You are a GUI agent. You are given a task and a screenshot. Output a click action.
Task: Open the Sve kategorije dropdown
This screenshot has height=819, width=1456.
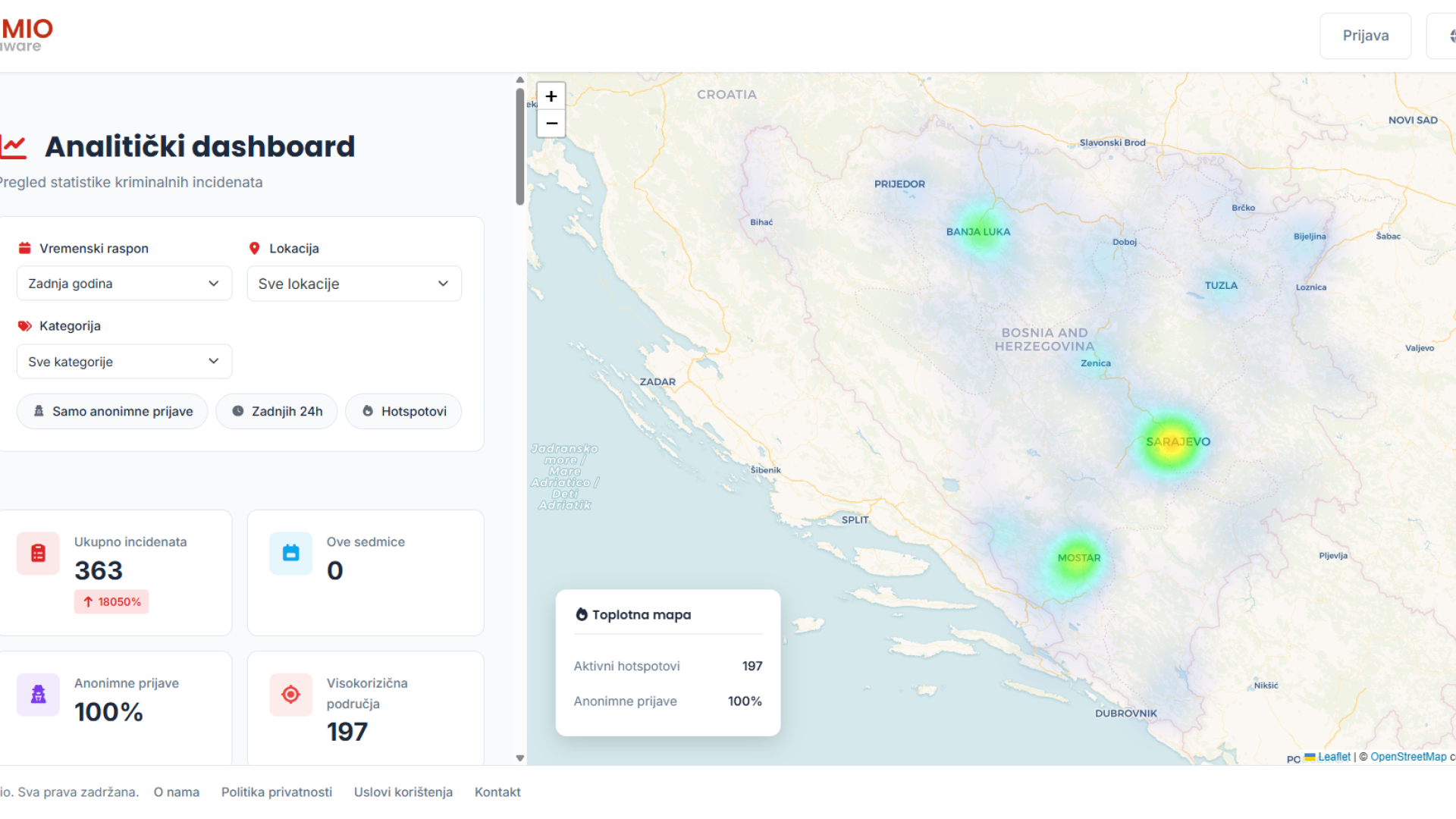[124, 362]
